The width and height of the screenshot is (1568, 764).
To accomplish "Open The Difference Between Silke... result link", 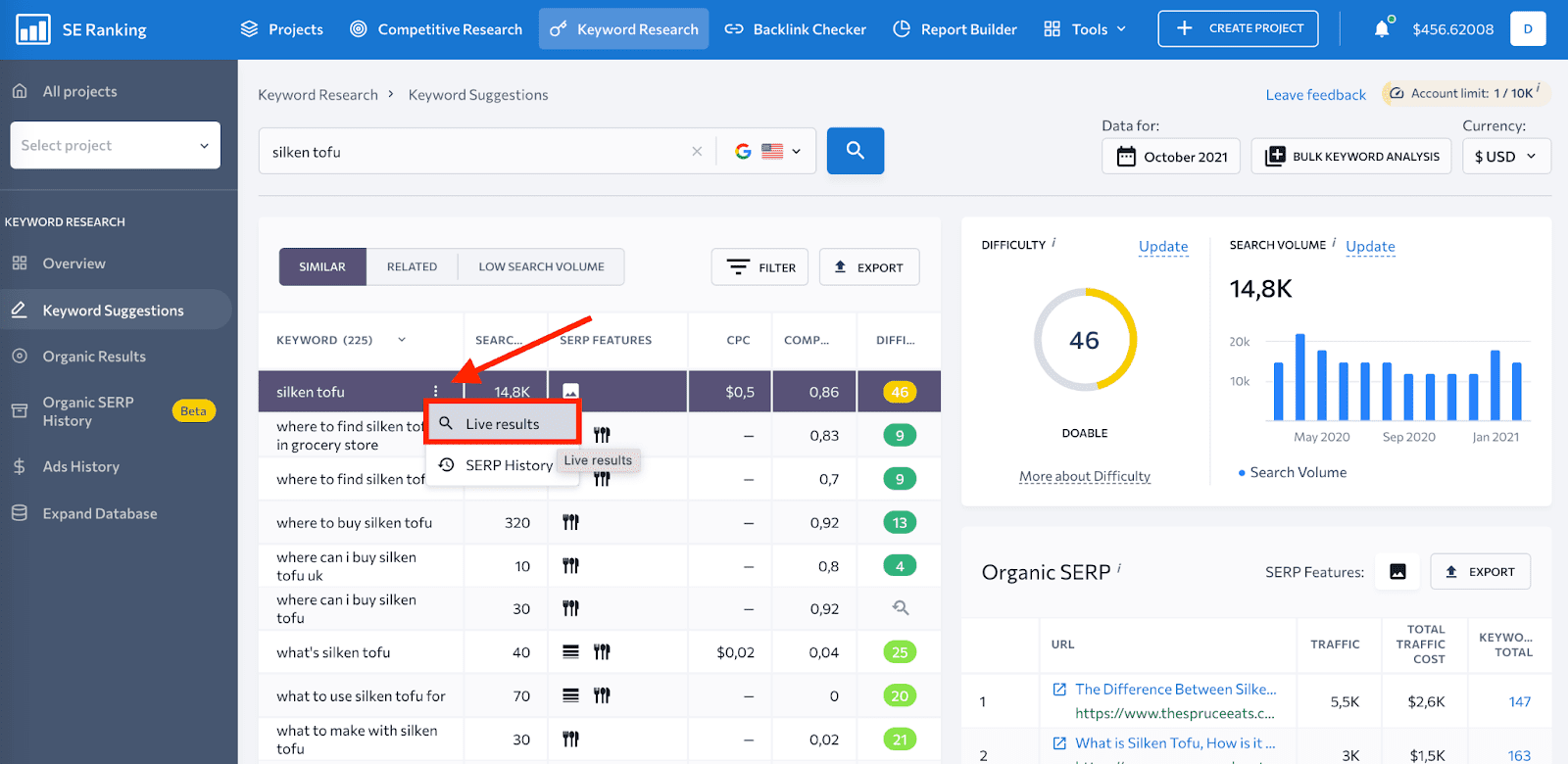I will click(1175, 690).
